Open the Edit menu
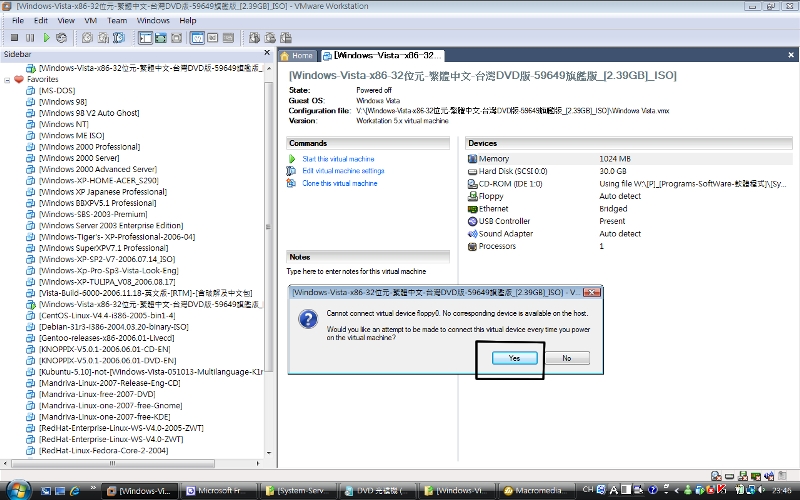Viewport: 800px width, 500px height. click(41, 20)
